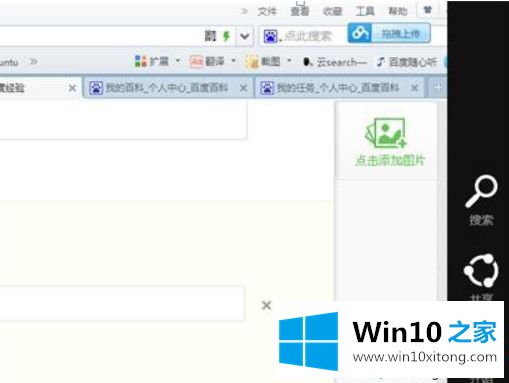The width and height of the screenshot is (509, 383).
Task: Remove the lower step with X icon
Action: pyautogui.click(x=266, y=305)
